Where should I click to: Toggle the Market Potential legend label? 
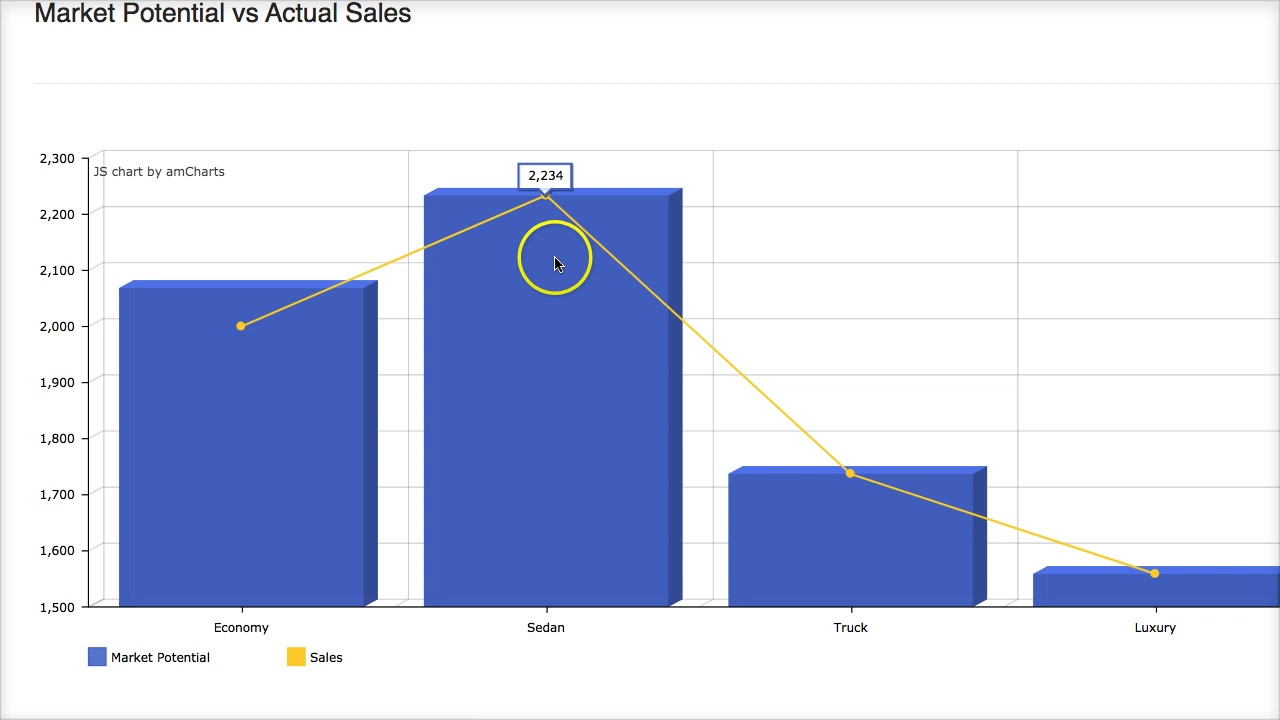click(160, 657)
